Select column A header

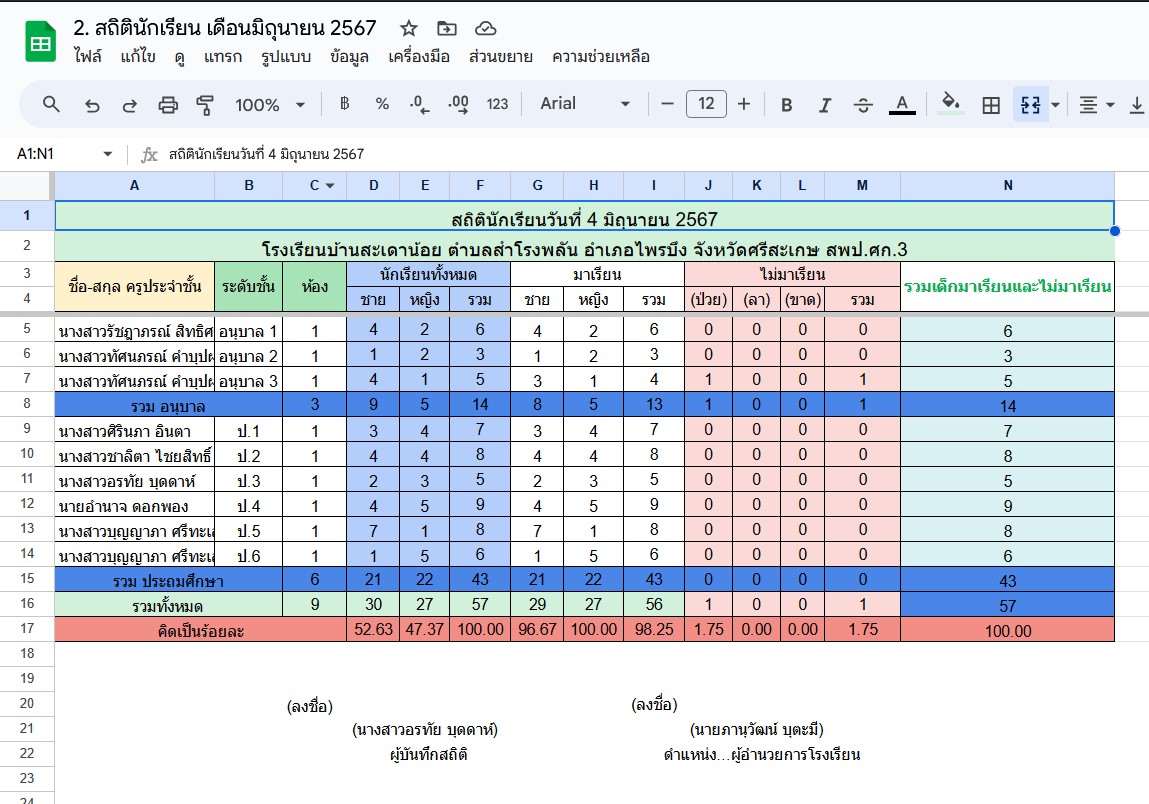tap(135, 185)
